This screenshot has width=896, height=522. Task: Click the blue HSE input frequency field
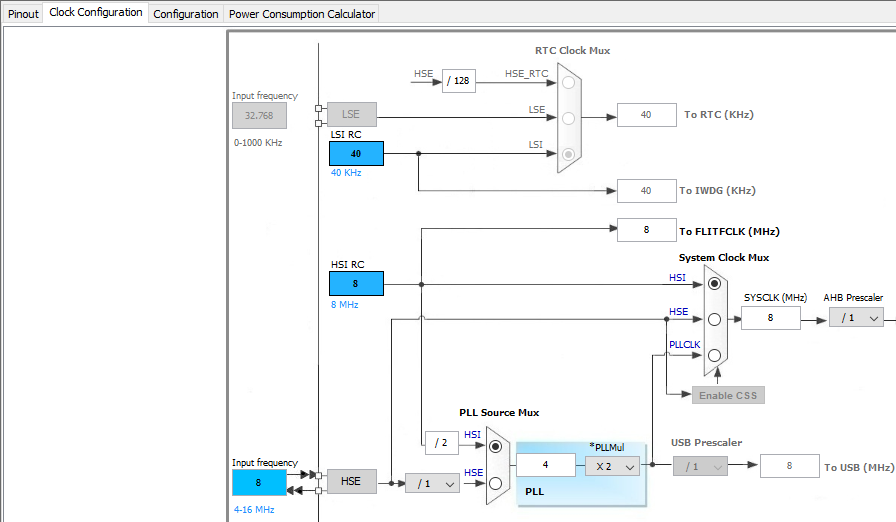click(259, 483)
